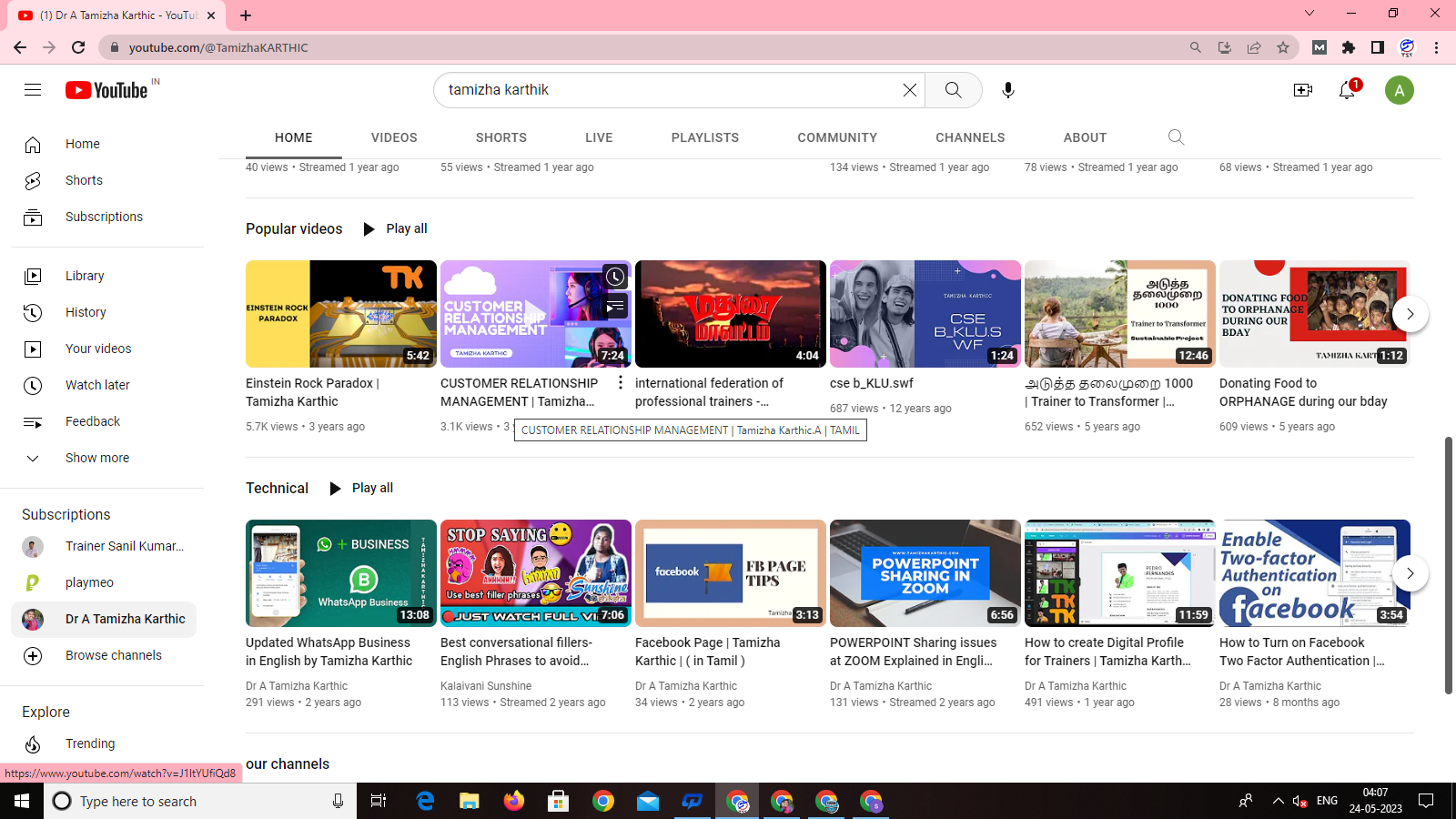Expand the sidebar with Show more
The image size is (1456, 819).
pos(96,458)
